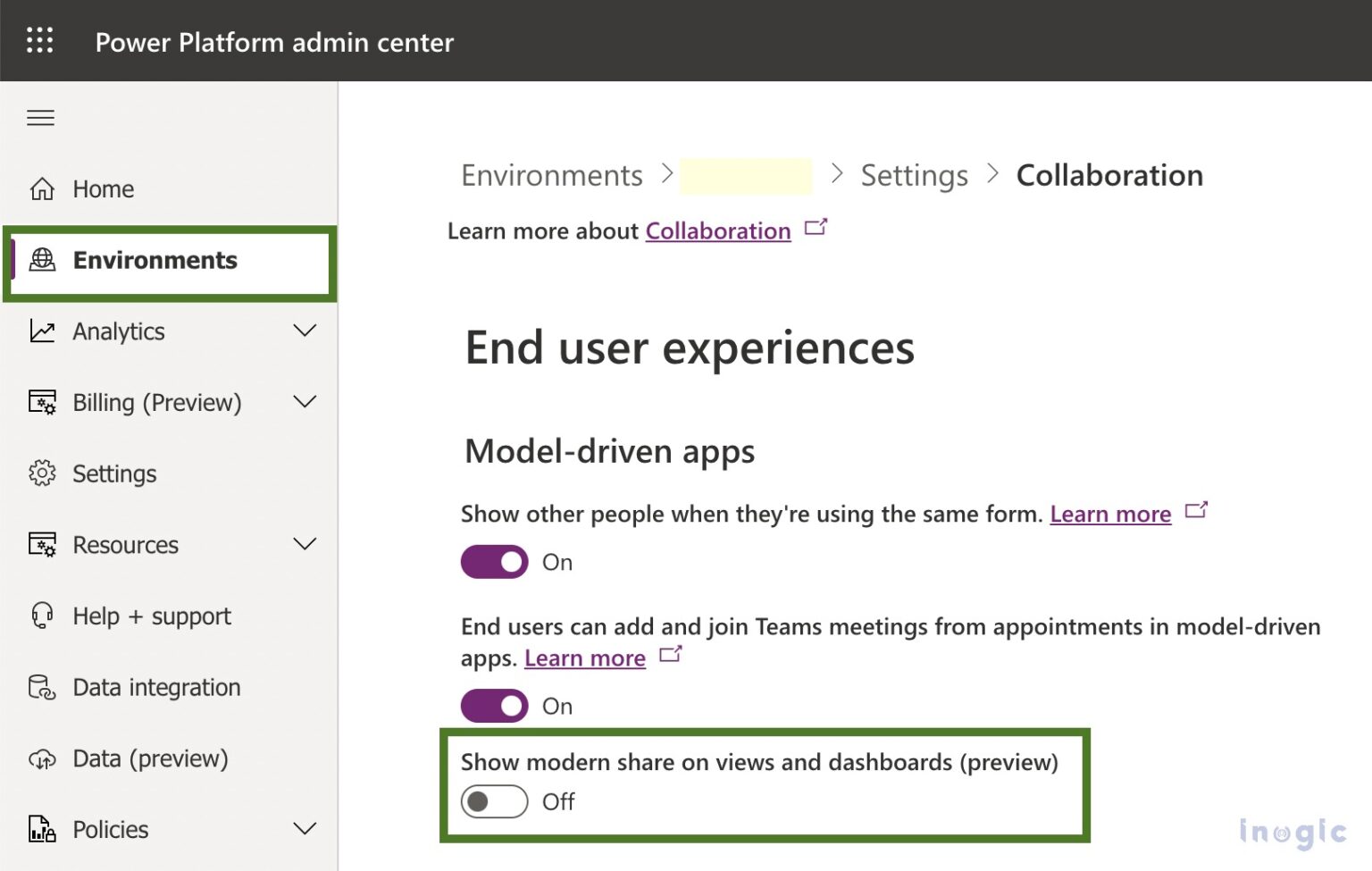Click the Policies document icon
The width and height of the screenshot is (1372, 871).
point(40,829)
